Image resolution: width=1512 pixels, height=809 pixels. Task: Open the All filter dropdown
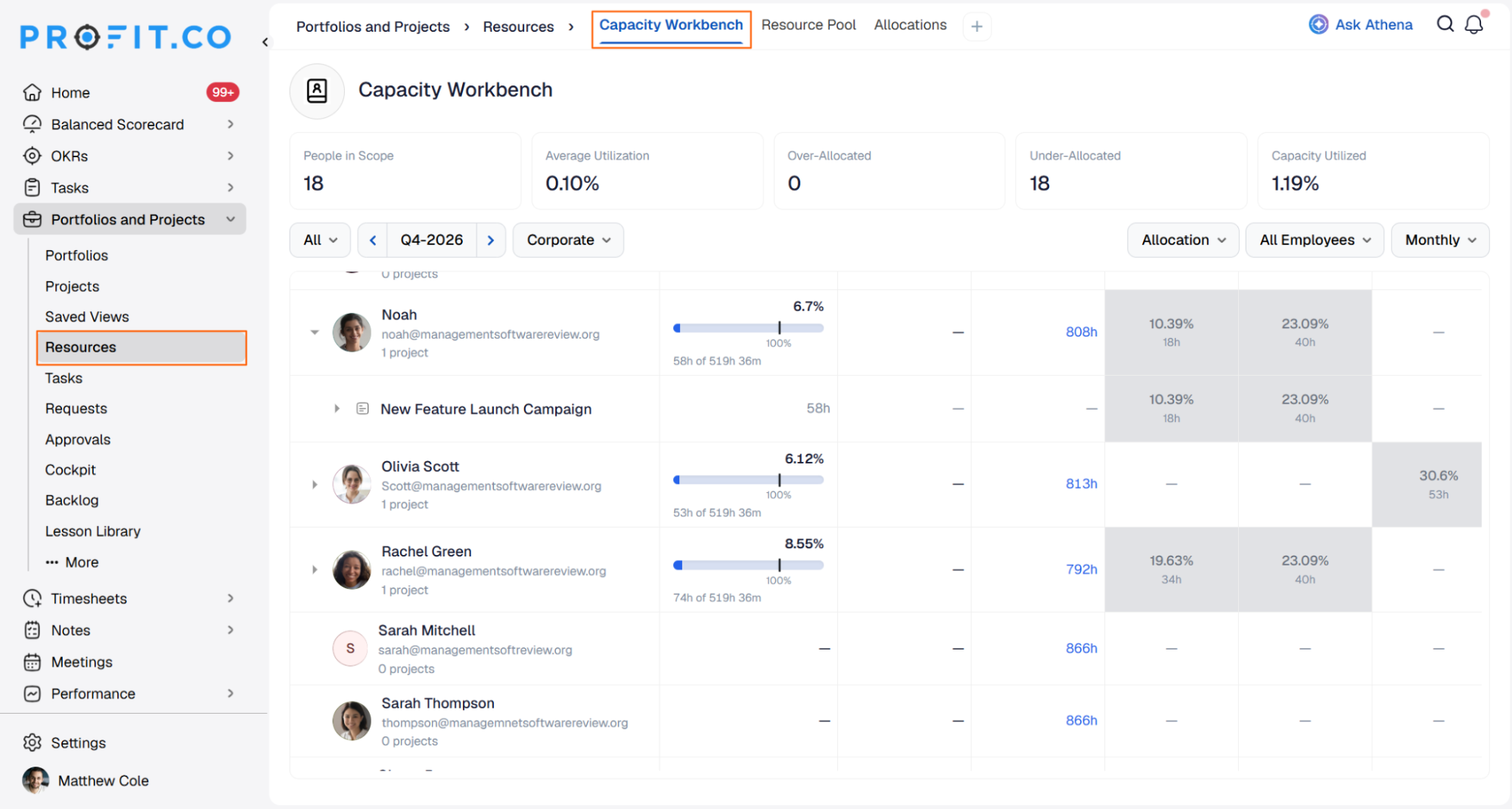point(320,240)
